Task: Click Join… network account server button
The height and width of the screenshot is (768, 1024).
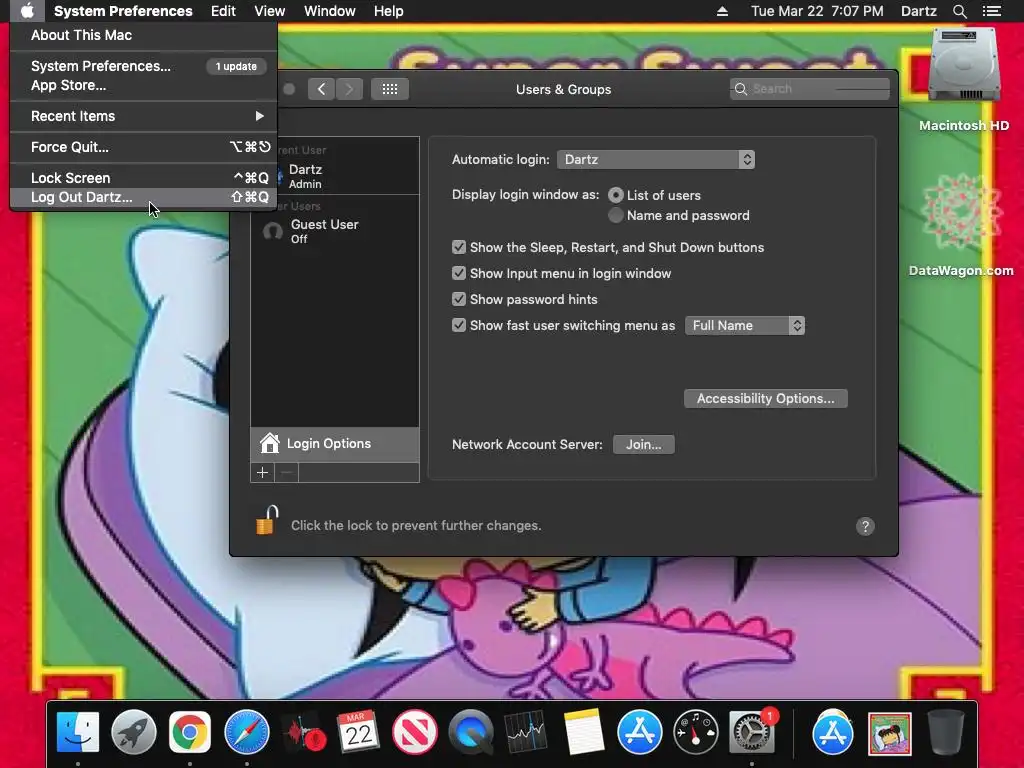Action: (x=643, y=445)
